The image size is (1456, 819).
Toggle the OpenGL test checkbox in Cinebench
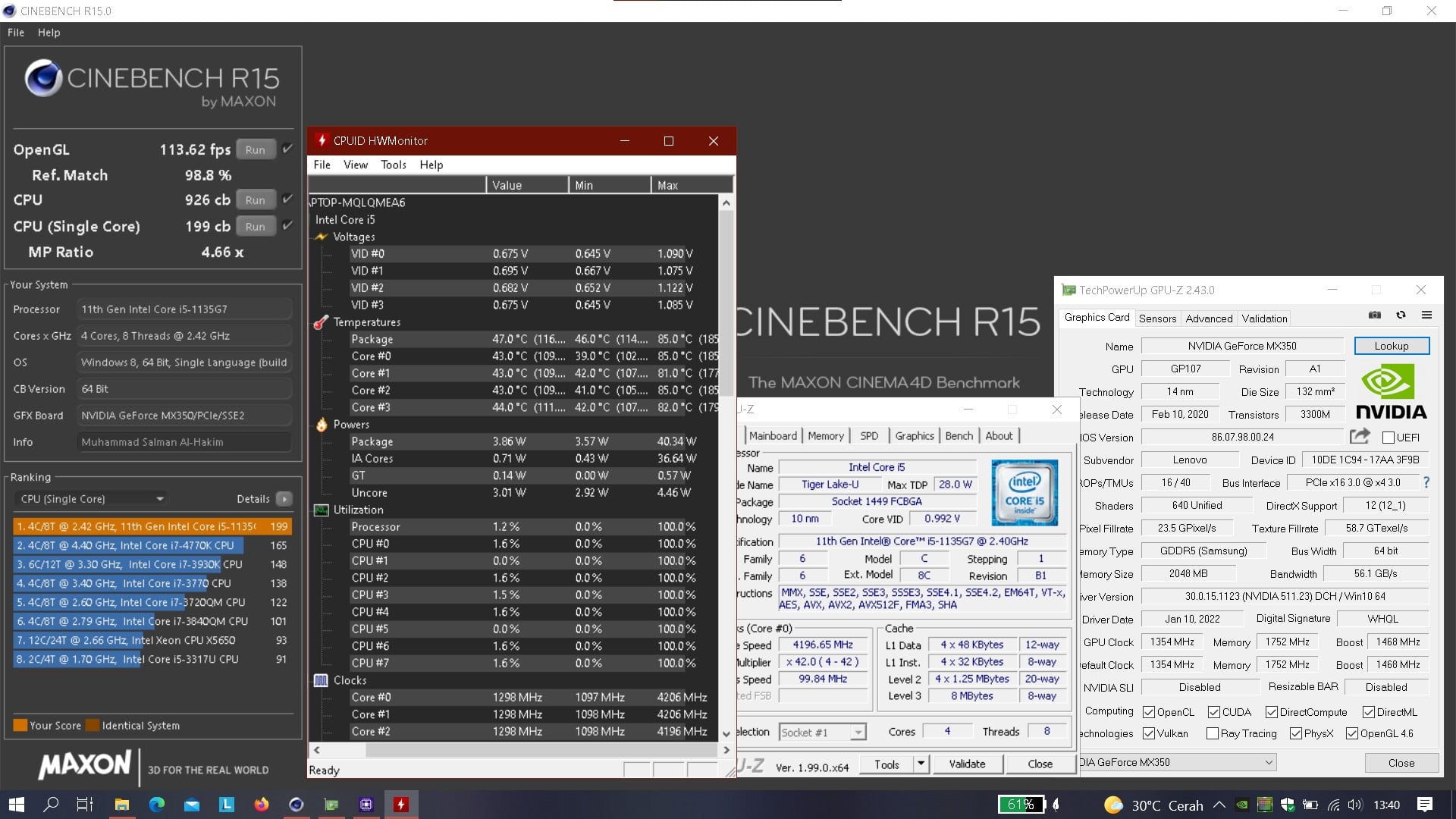coord(287,149)
